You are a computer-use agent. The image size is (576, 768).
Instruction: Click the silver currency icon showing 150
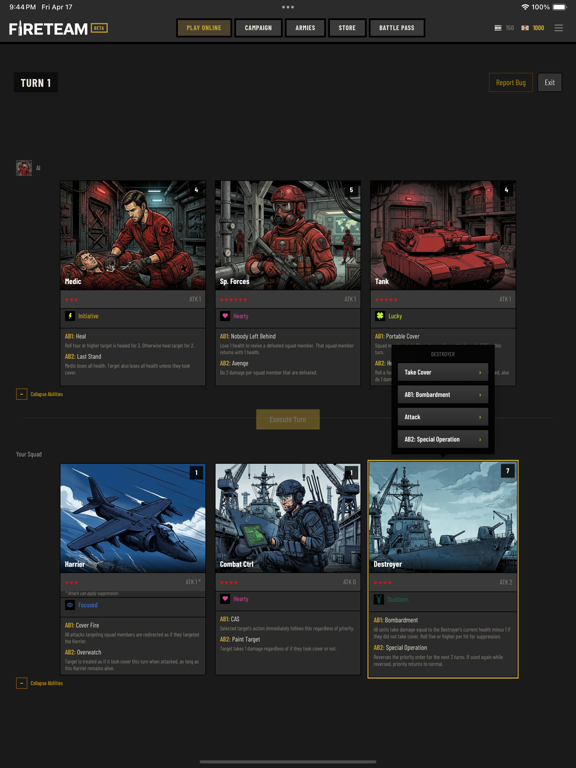[498, 28]
